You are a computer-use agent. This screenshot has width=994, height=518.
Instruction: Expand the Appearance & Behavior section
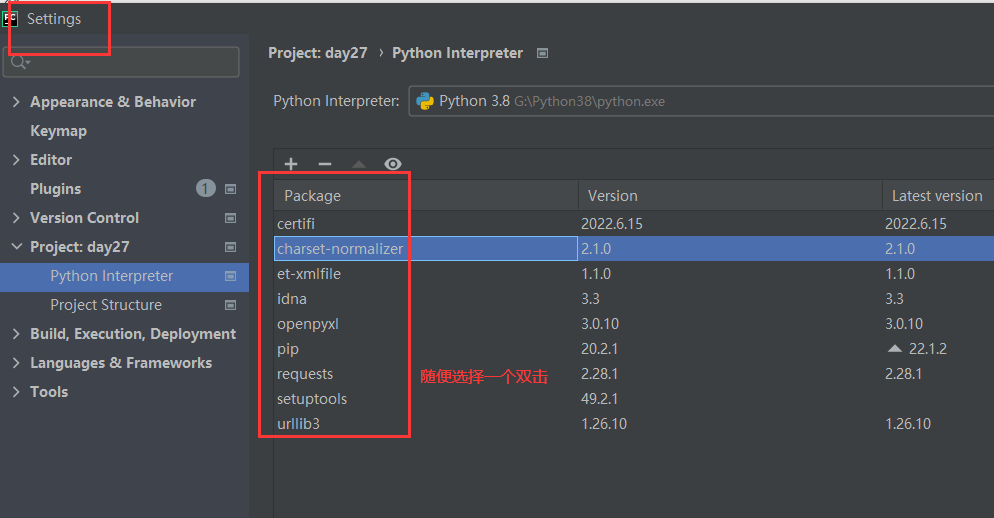click(x=16, y=102)
